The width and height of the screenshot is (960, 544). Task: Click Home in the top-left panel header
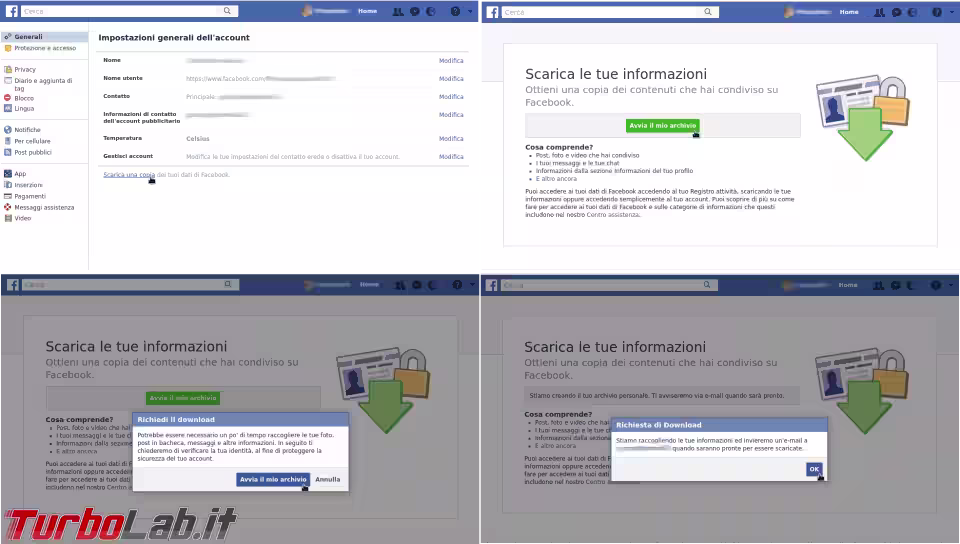[367, 11]
